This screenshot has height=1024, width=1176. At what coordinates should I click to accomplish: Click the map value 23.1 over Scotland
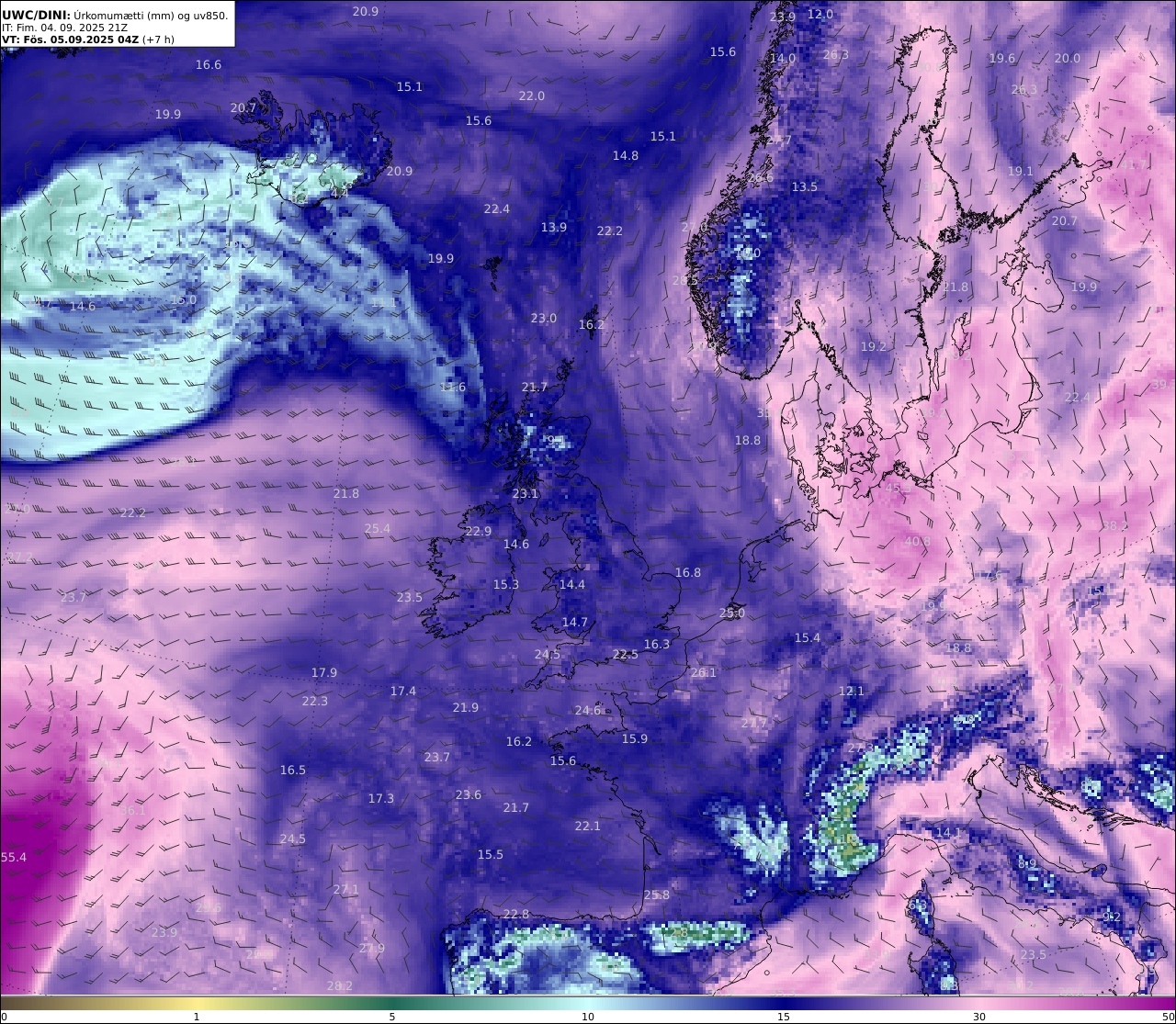pyautogui.click(x=526, y=494)
